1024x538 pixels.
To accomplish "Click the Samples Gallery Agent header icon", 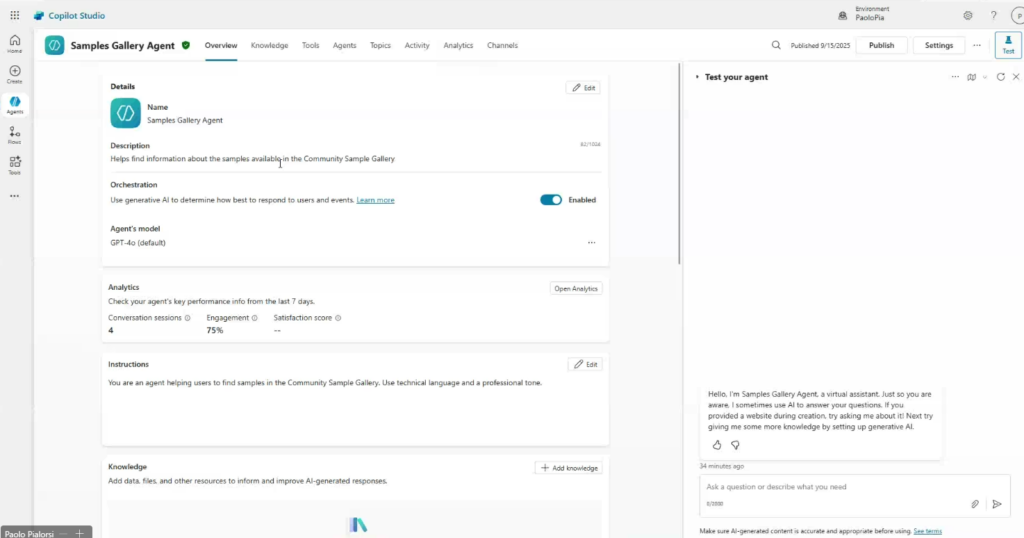I will click(54, 45).
